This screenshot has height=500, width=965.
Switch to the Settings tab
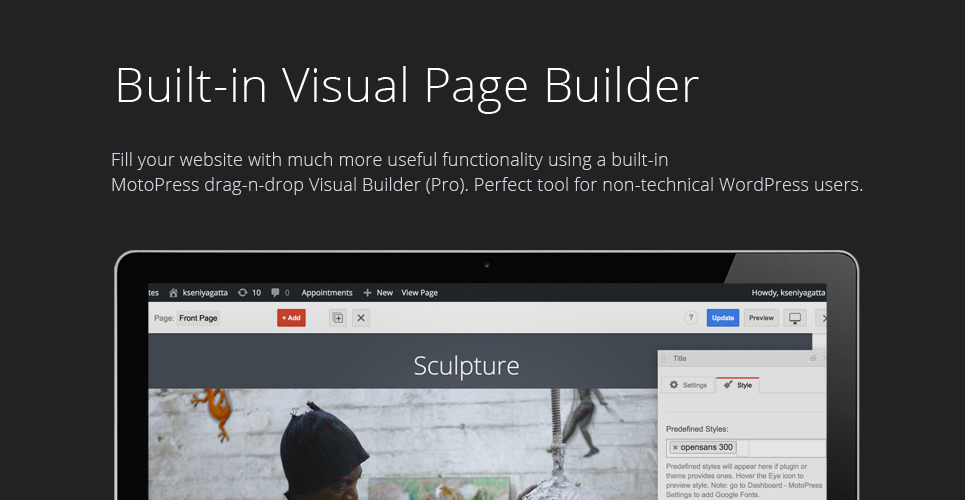point(688,385)
